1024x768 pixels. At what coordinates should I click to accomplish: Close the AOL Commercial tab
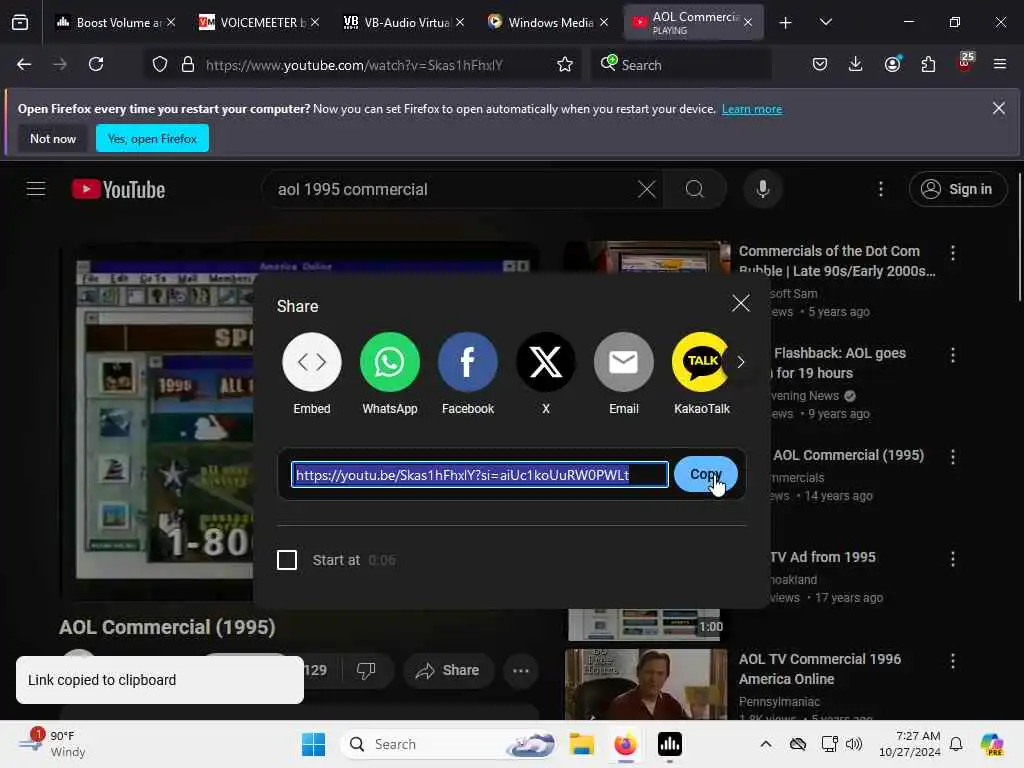748,22
